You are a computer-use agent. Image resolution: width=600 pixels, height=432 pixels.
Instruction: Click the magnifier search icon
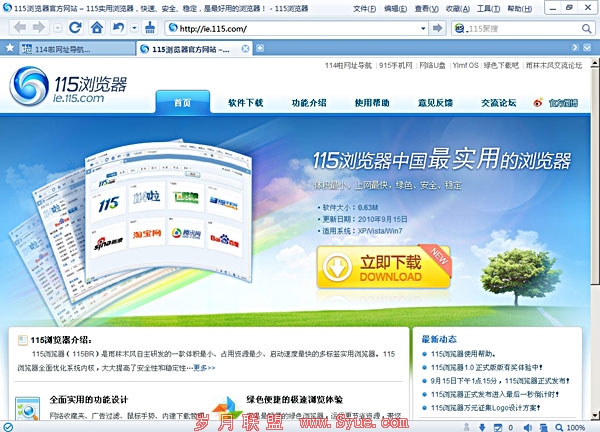(x=586, y=28)
